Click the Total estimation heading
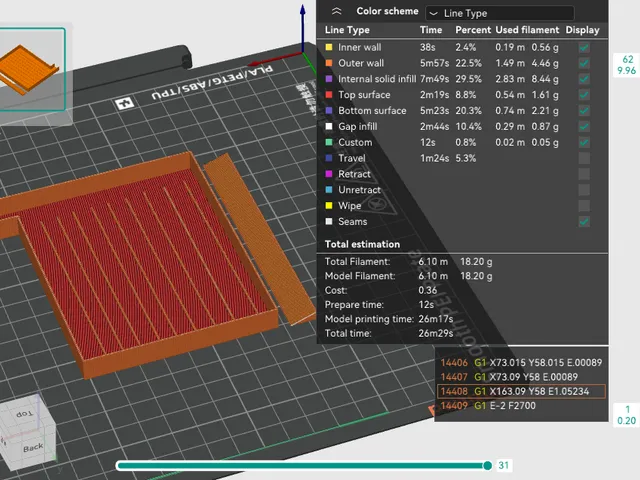 [362, 244]
